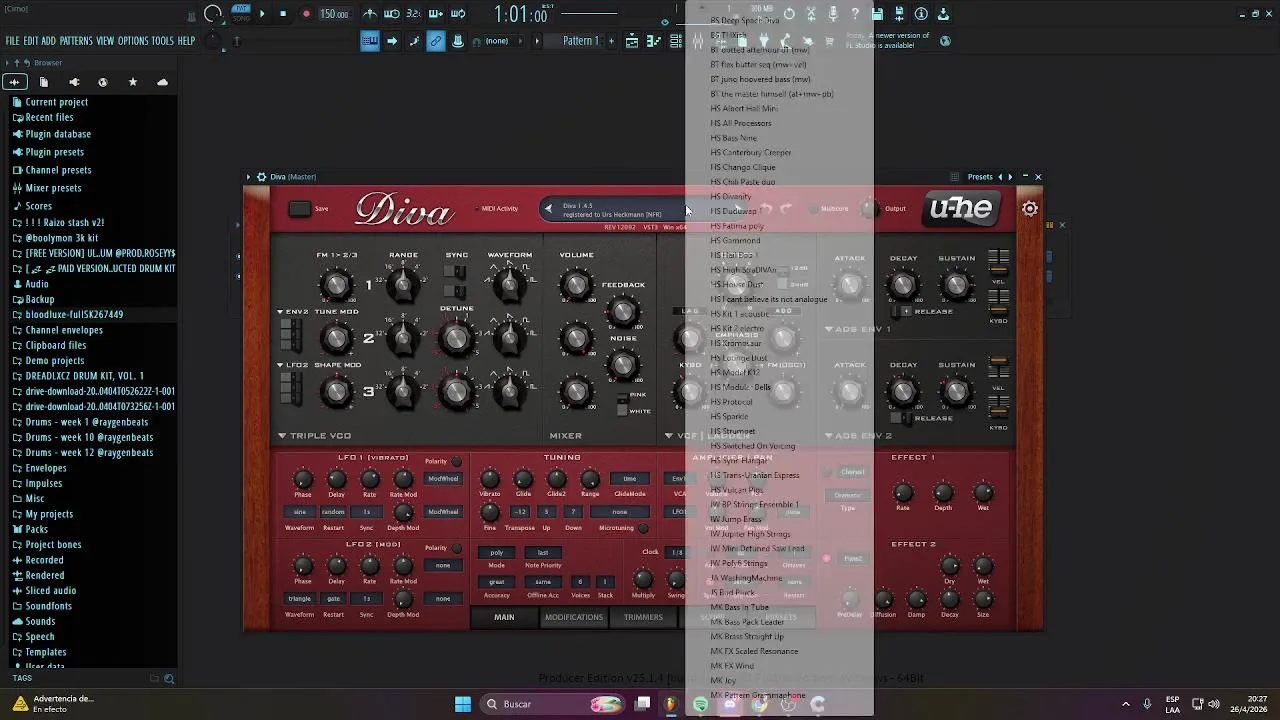Open the PATTERNS menu
Viewport: 1280px width, 720px height.
pos(76,41)
